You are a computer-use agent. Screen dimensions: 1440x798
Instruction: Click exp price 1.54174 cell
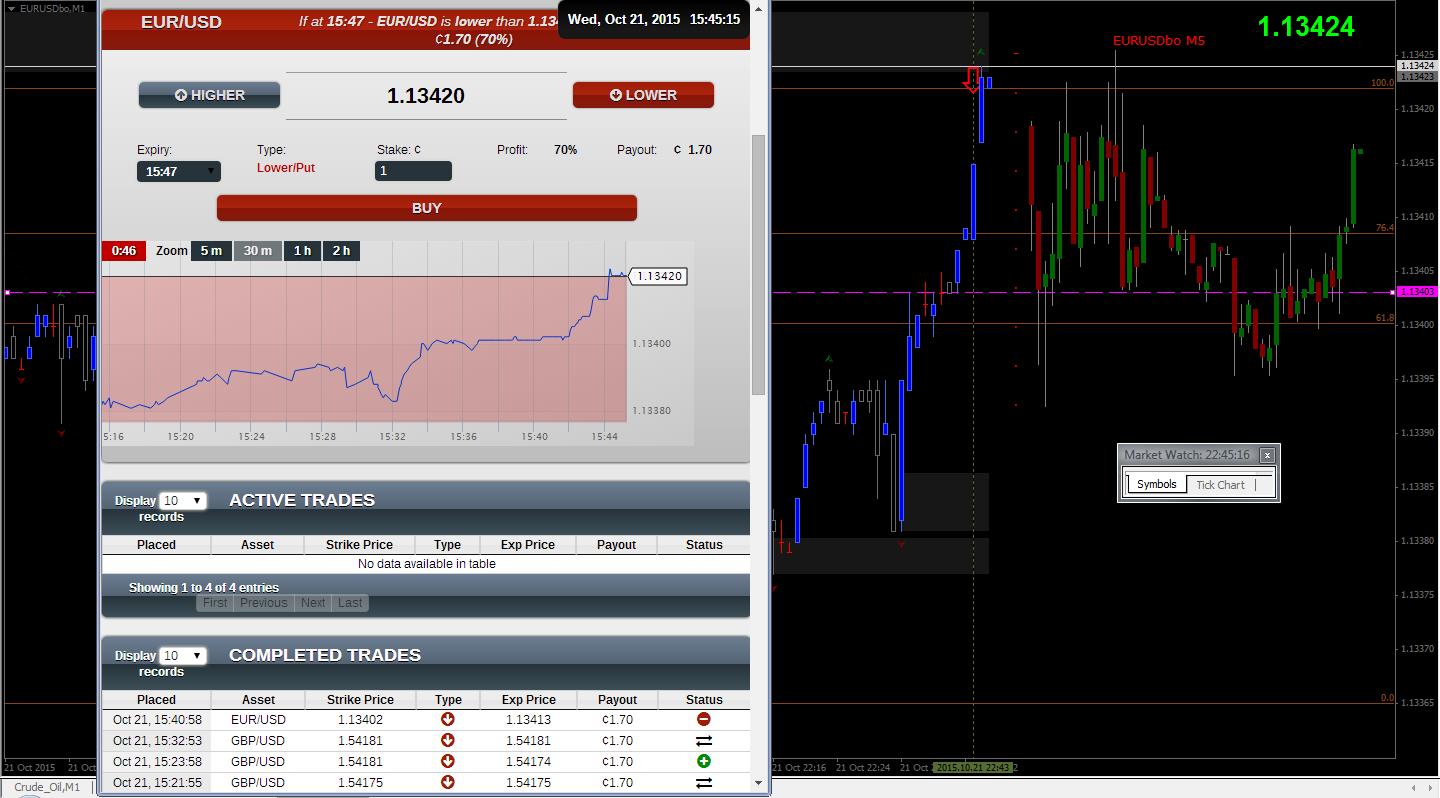click(x=528, y=762)
